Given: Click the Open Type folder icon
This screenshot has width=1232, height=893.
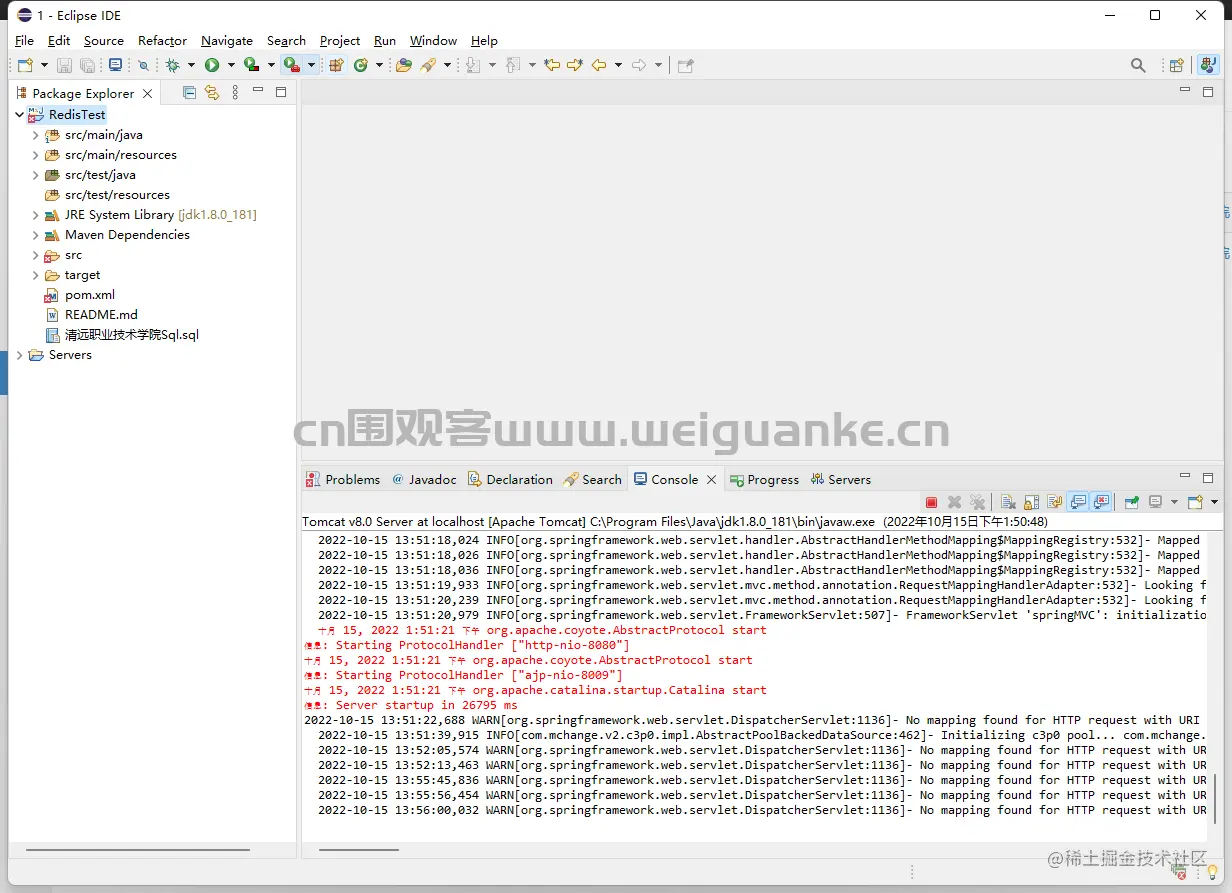Looking at the screenshot, I should [404, 65].
